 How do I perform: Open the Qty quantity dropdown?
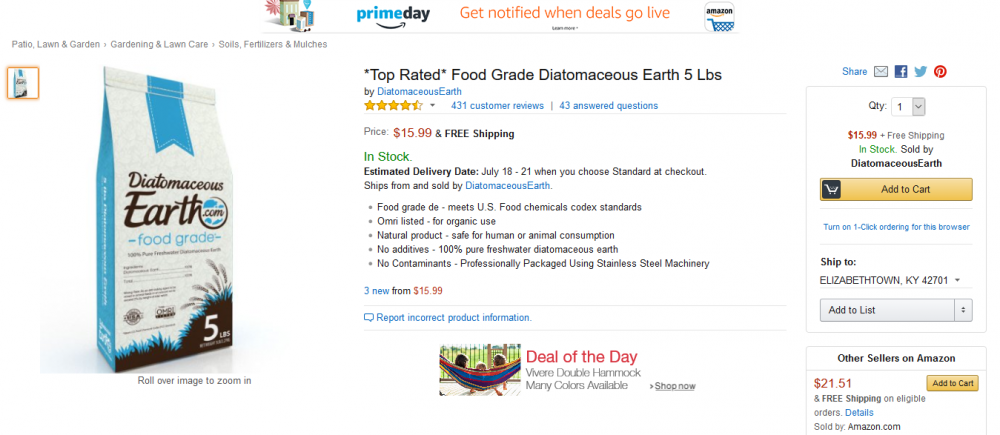click(909, 106)
